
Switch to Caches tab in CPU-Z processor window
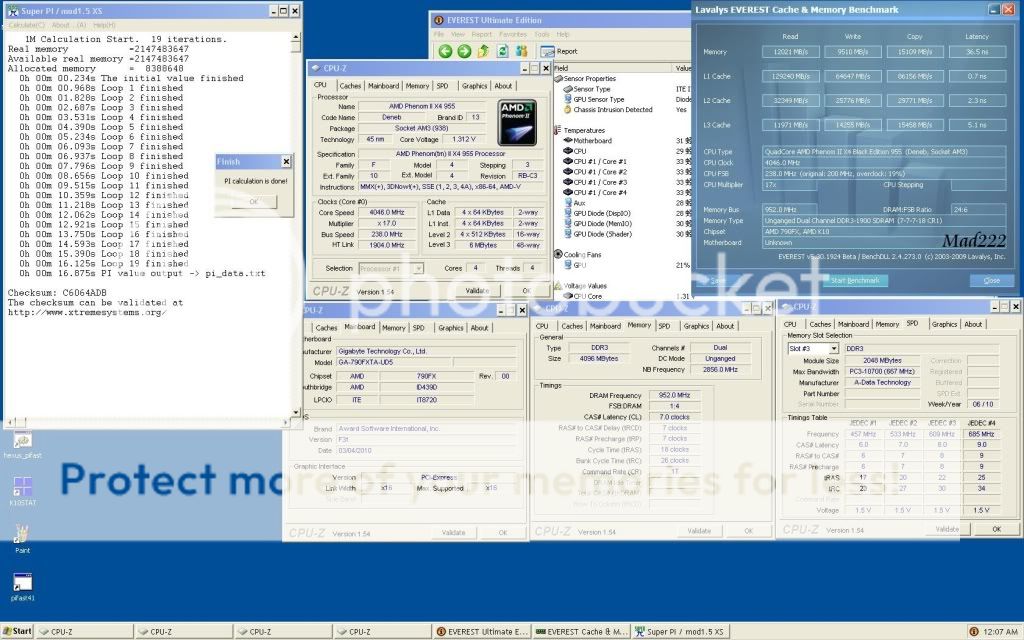click(350, 86)
